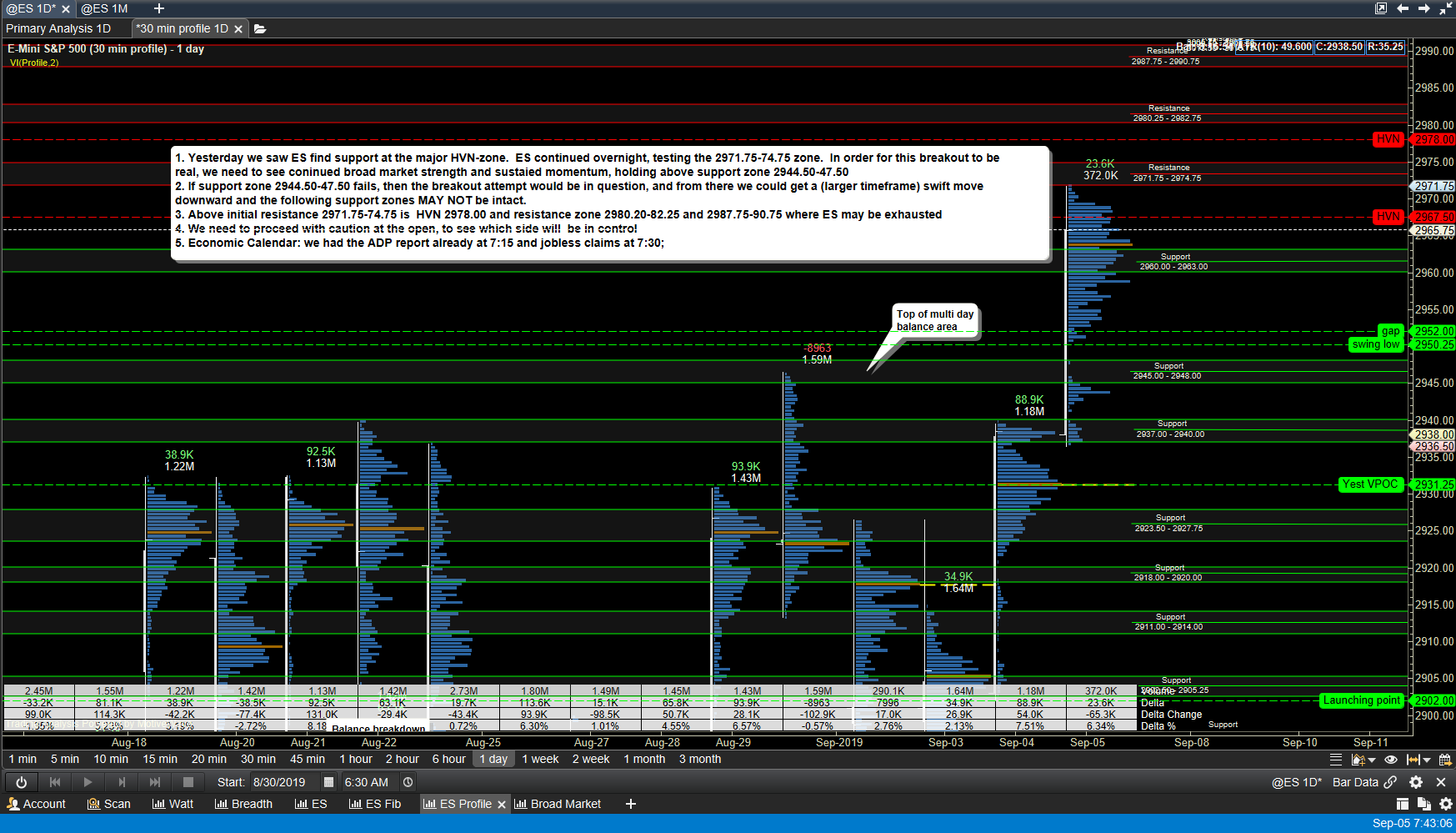Screen dimensions: 1456x833
Task: Open layout panel icon in bottom right
Action: click(1403, 804)
